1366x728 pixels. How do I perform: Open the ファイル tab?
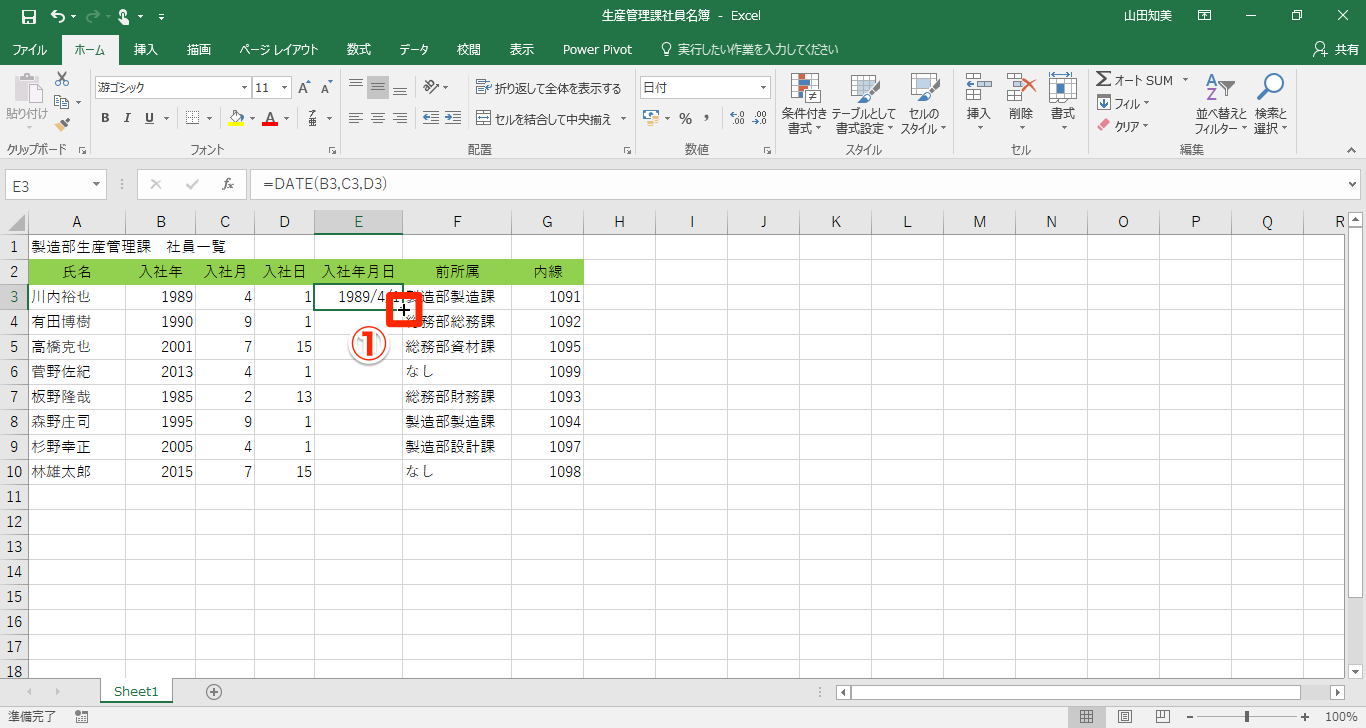pos(30,49)
